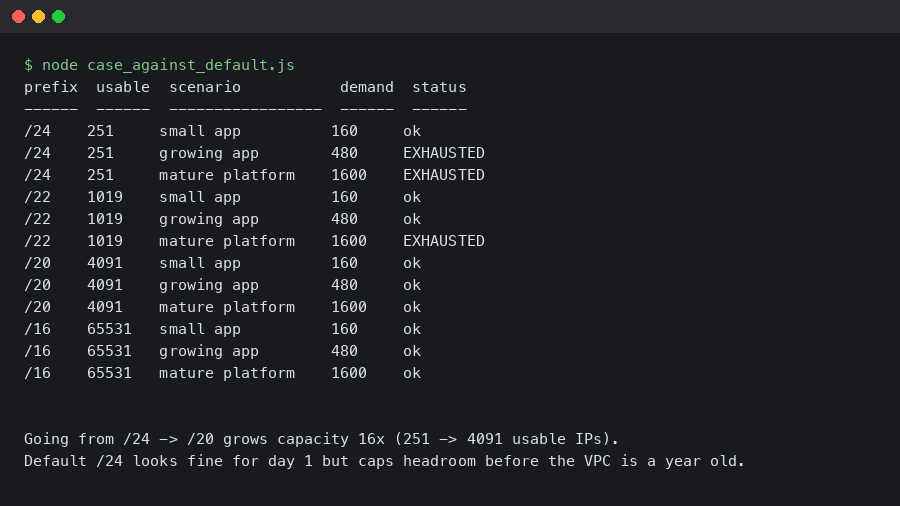Click EXHAUSTED status for /24 mature platform

tap(444, 175)
